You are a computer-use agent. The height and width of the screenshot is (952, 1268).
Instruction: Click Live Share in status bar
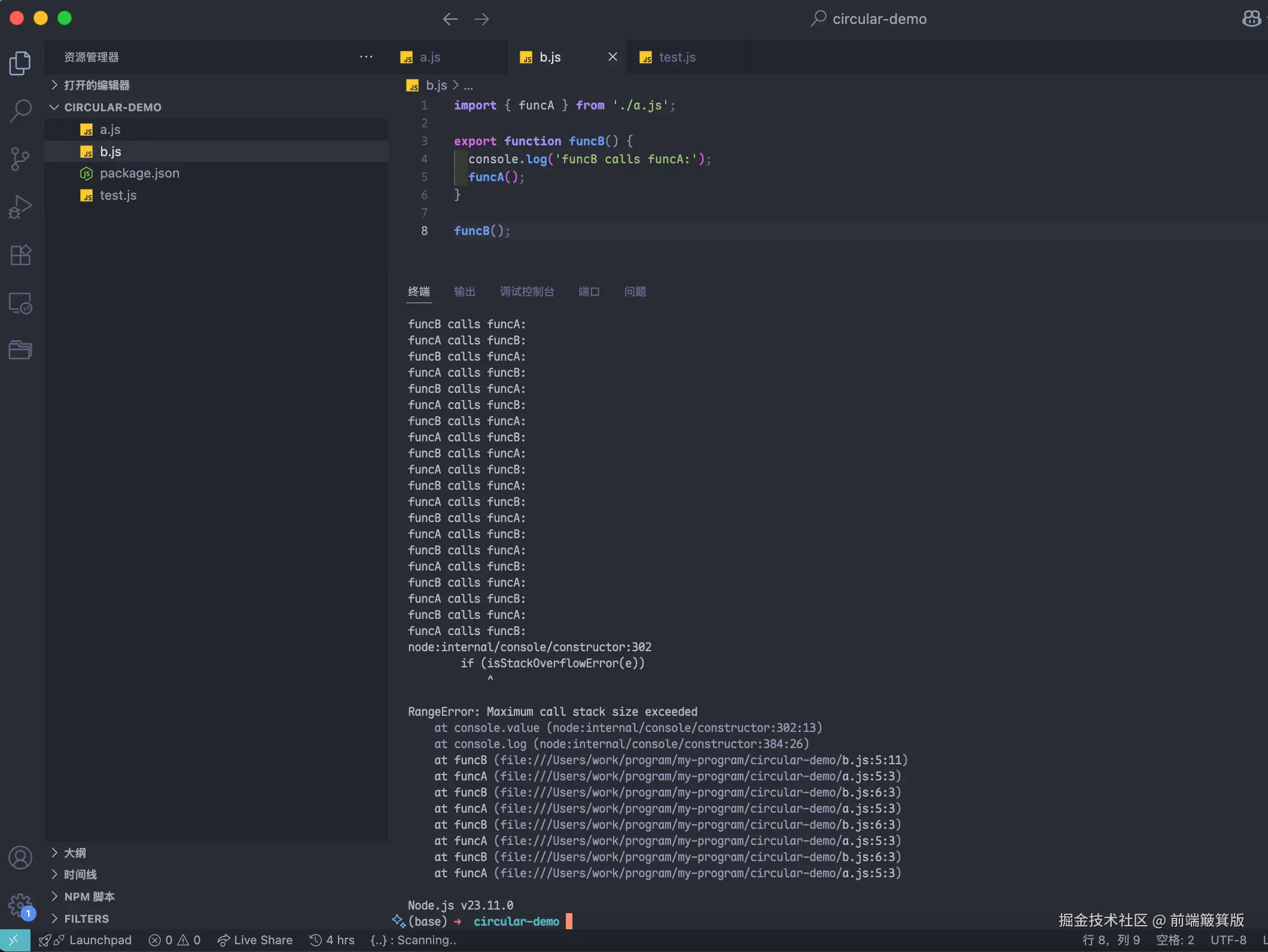coord(255,940)
